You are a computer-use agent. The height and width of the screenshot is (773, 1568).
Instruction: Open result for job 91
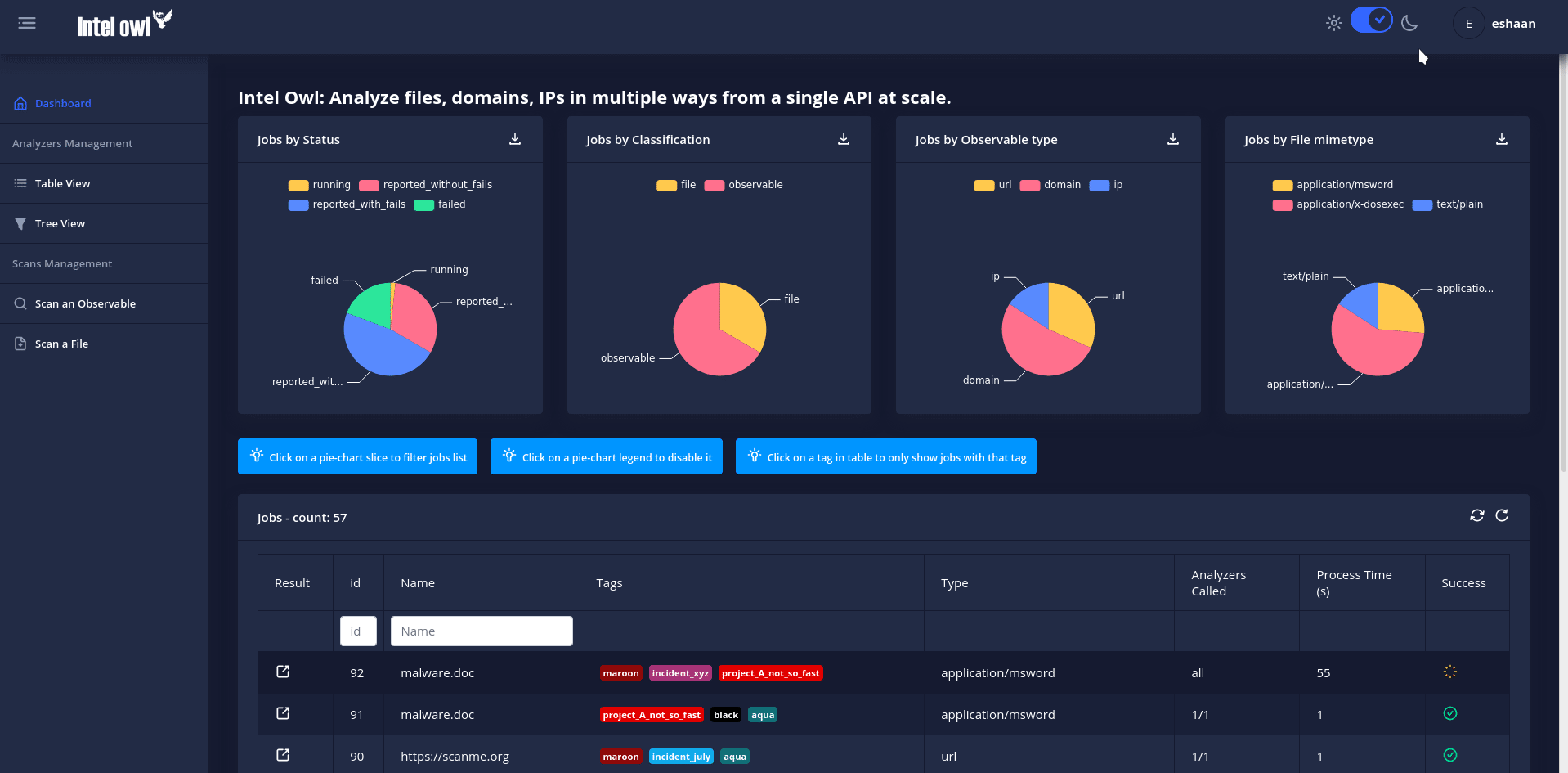(x=283, y=713)
